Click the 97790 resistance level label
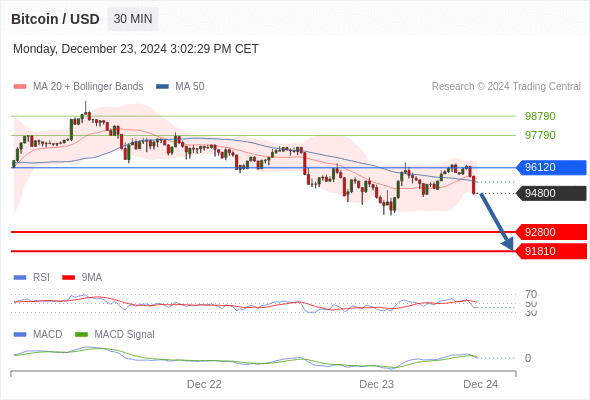590x400 pixels. click(x=540, y=135)
